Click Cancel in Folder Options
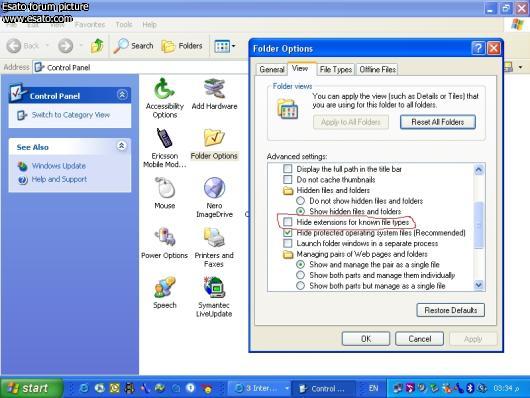Image resolution: width=530 pixels, height=398 pixels. click(x=419, y=338)
